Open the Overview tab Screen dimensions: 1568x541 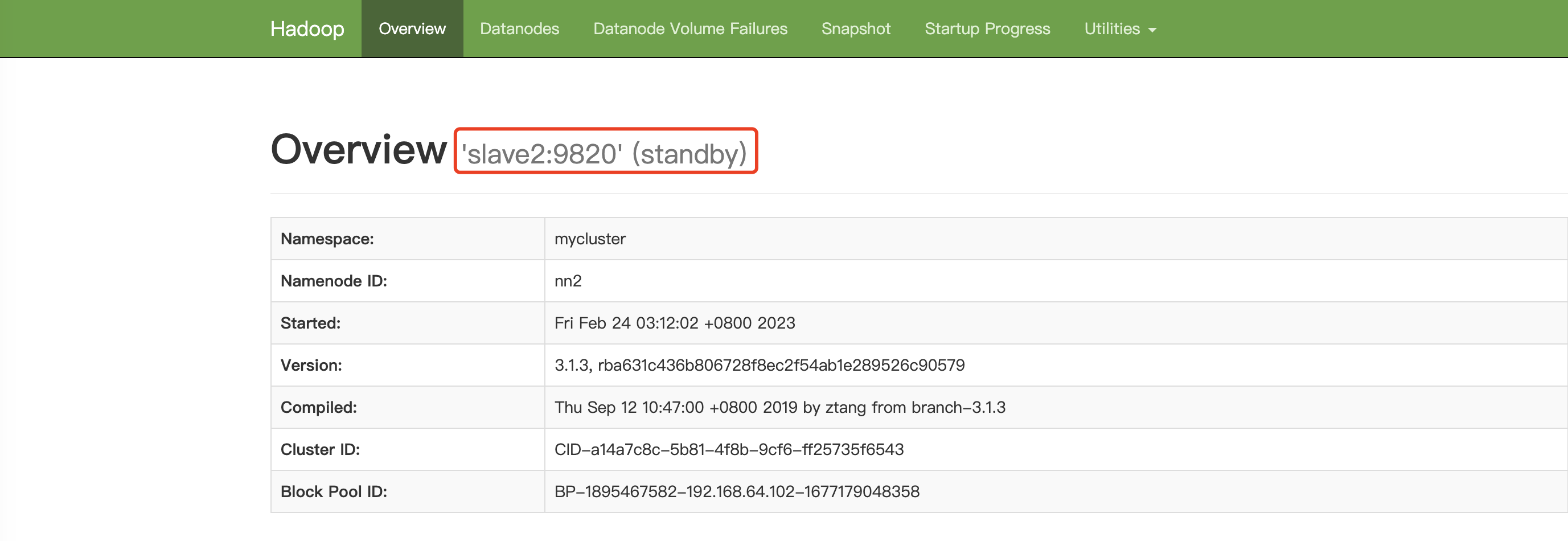point(412,28)
